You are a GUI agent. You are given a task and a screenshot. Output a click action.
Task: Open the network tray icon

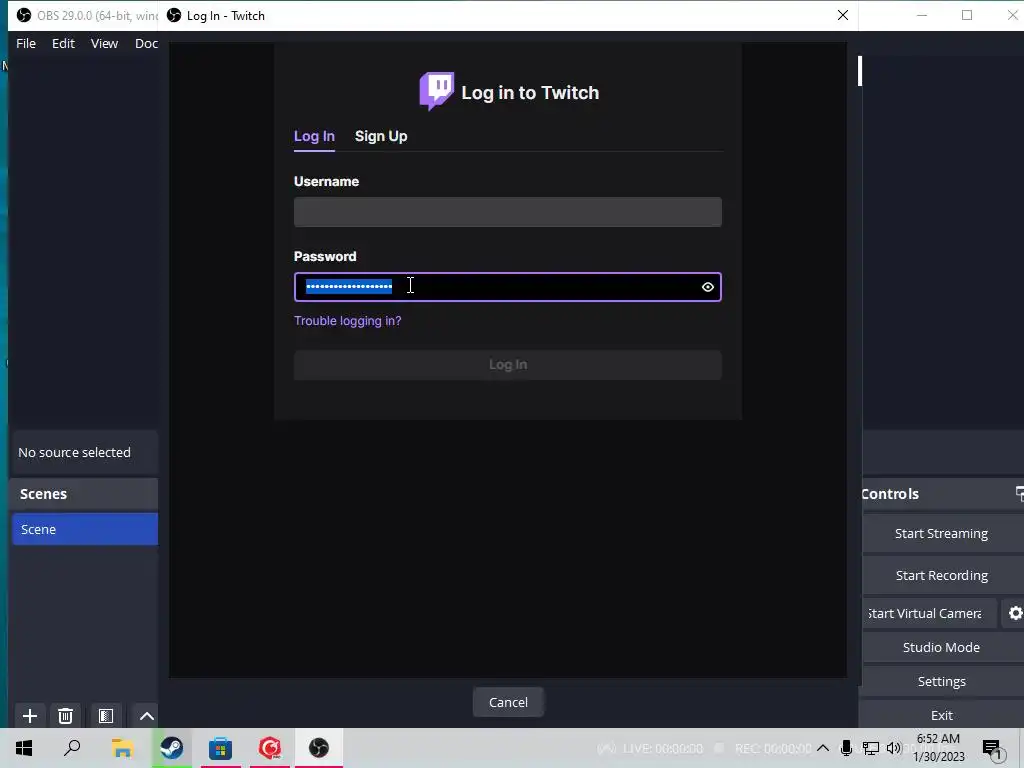click(x=871, y=748)
